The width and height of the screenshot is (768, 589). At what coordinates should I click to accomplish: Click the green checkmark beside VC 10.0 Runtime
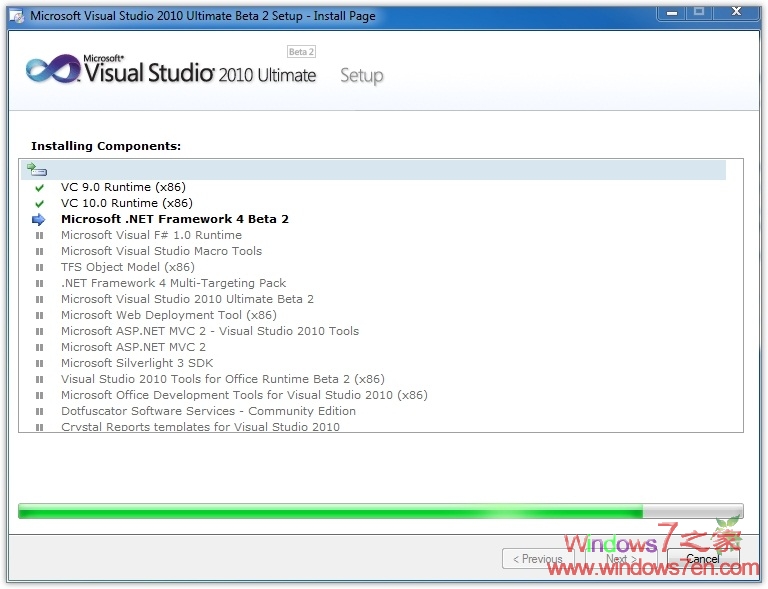pos(40,204)
